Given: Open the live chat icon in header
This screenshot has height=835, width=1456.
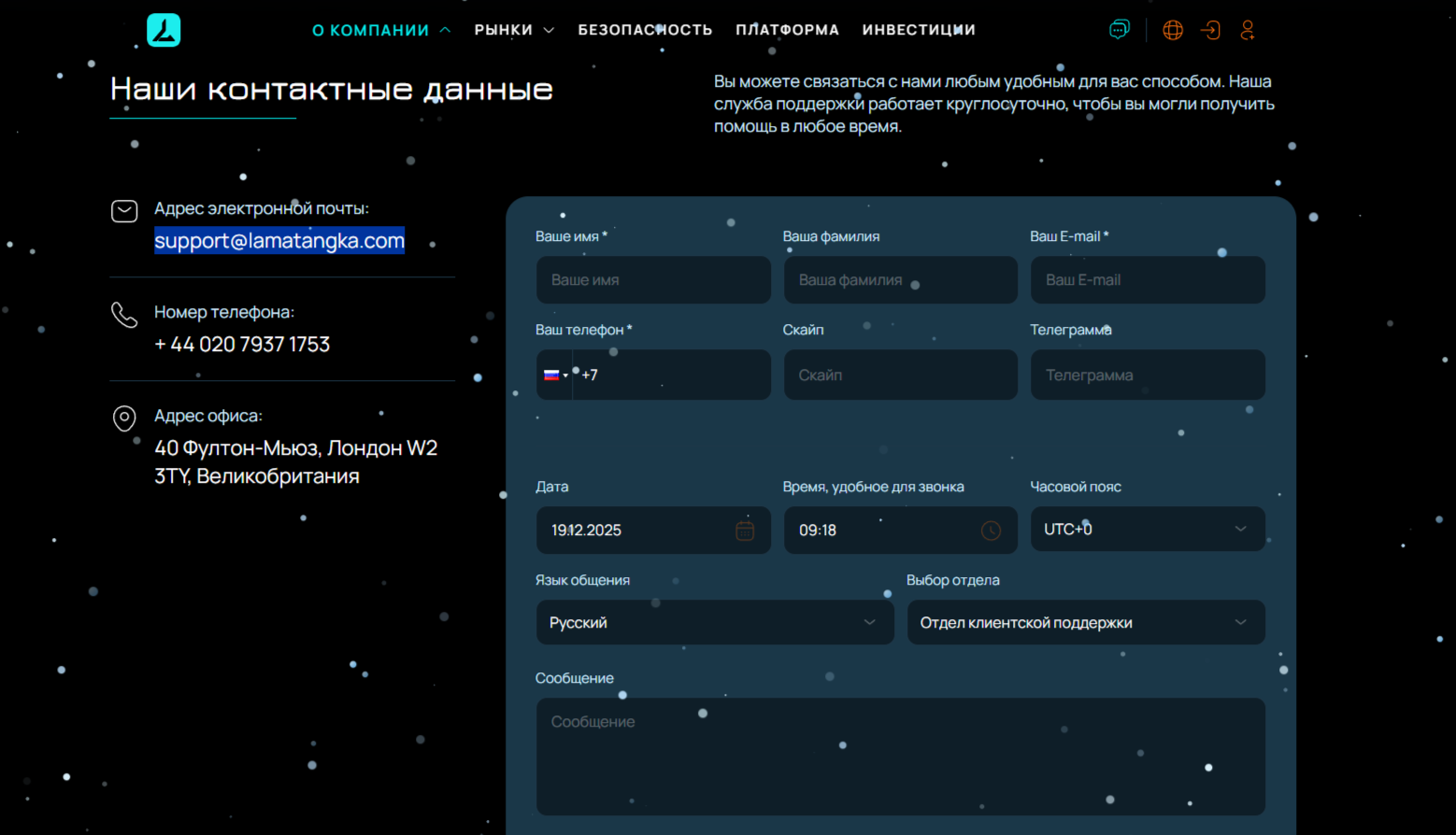Looking at the screenshot, I should point(1119,30).
